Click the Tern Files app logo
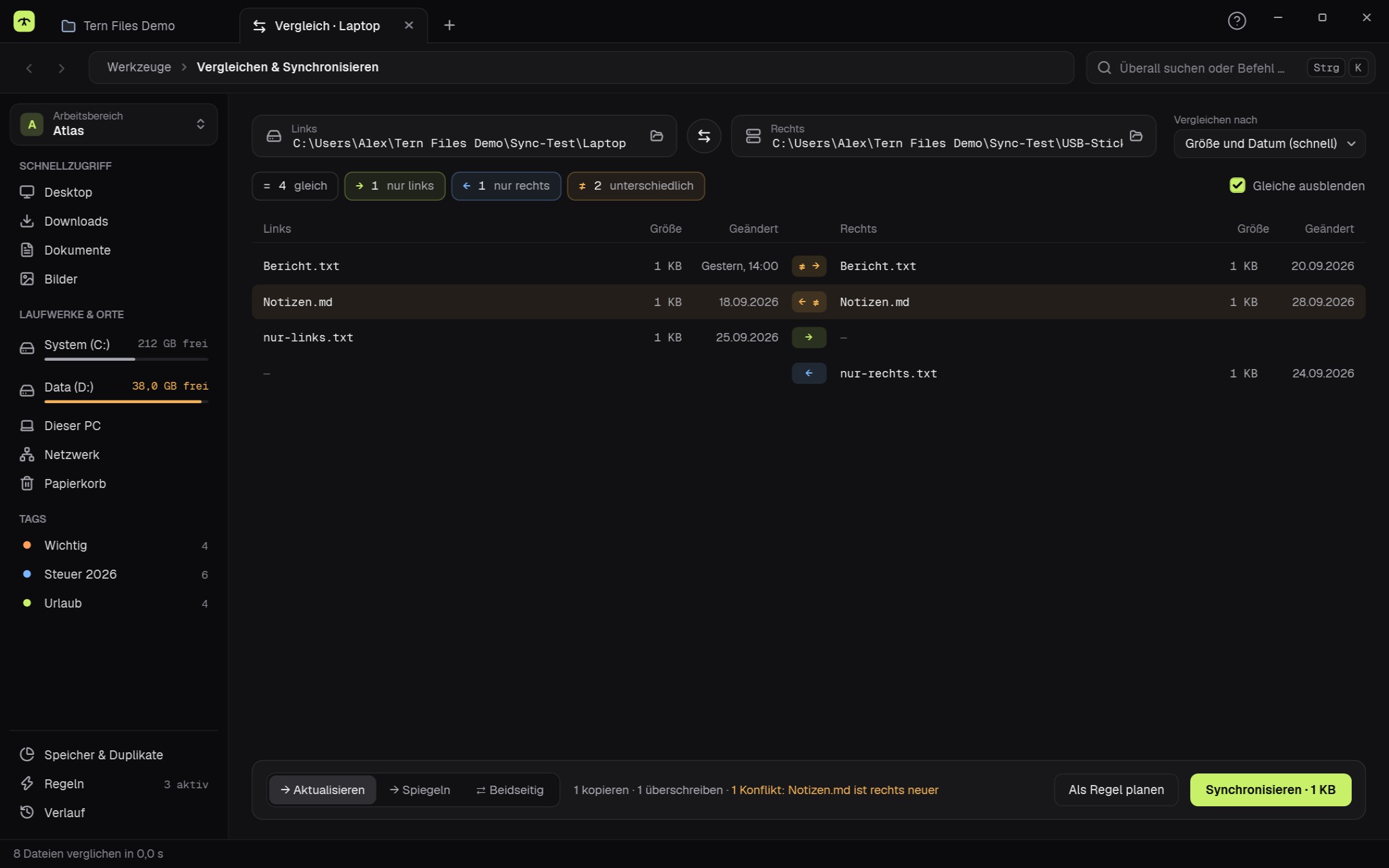The image size is (1389, 868). 24,21
